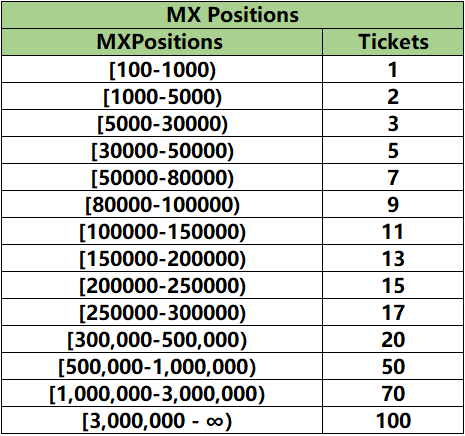Select the 70 tickets value cell
465x436 pixels.
(393, 393)
